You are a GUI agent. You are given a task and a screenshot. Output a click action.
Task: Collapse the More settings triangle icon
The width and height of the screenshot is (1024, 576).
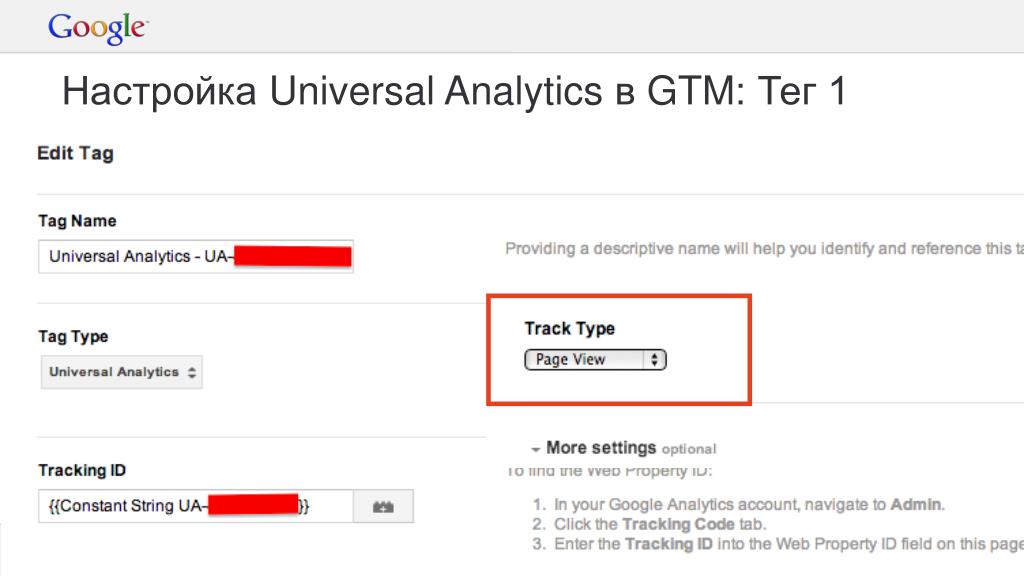(535, 449)
